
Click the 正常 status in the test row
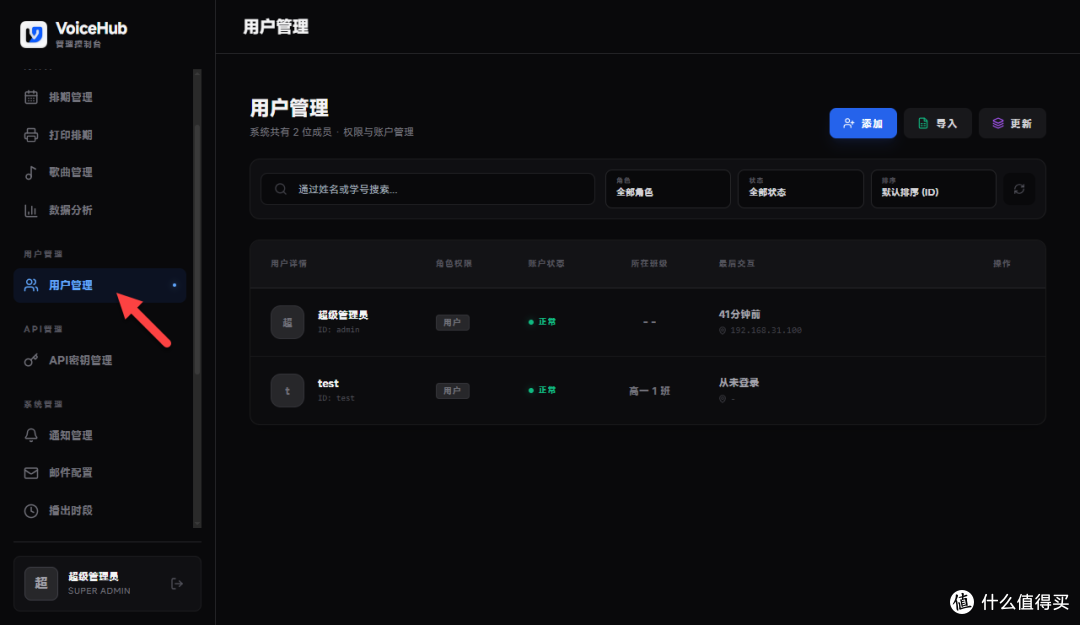[x=542, y=390]
